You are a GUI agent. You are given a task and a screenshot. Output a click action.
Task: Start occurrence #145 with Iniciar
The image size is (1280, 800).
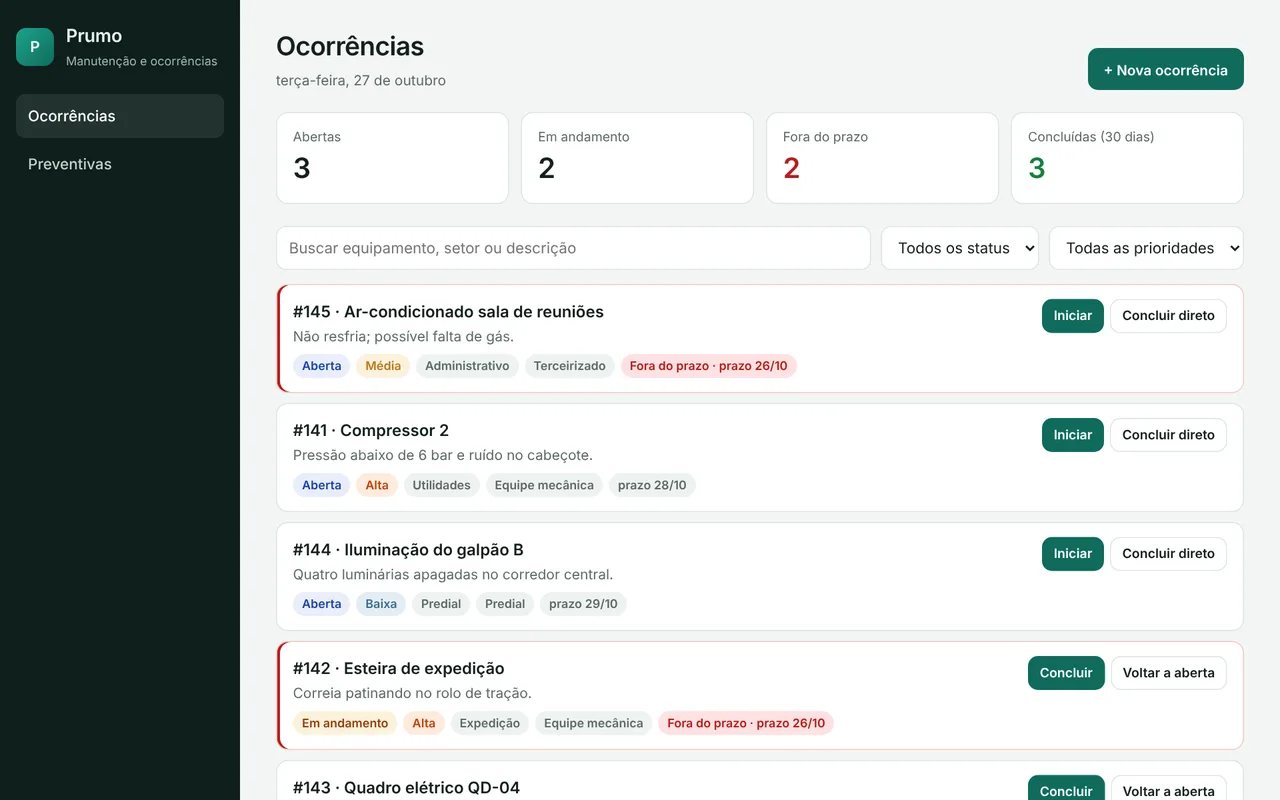click(x=1073, y=316)
